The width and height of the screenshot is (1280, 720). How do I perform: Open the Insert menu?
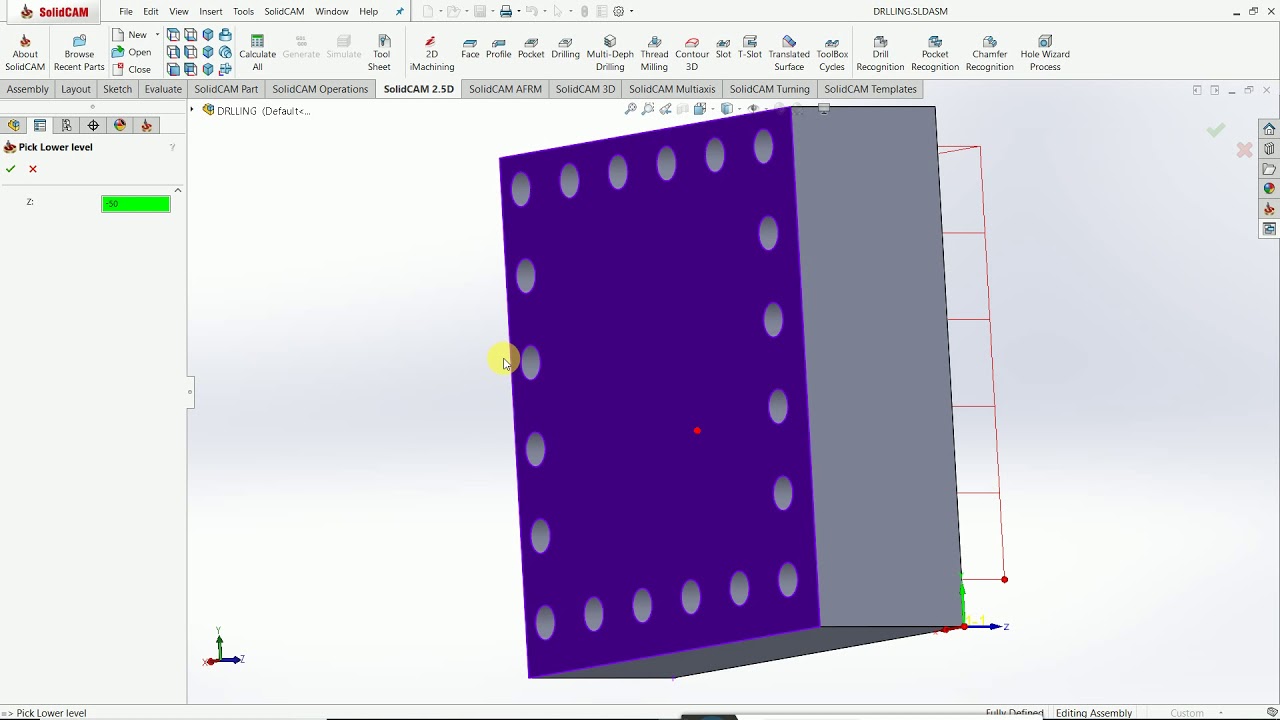(211, 11)
